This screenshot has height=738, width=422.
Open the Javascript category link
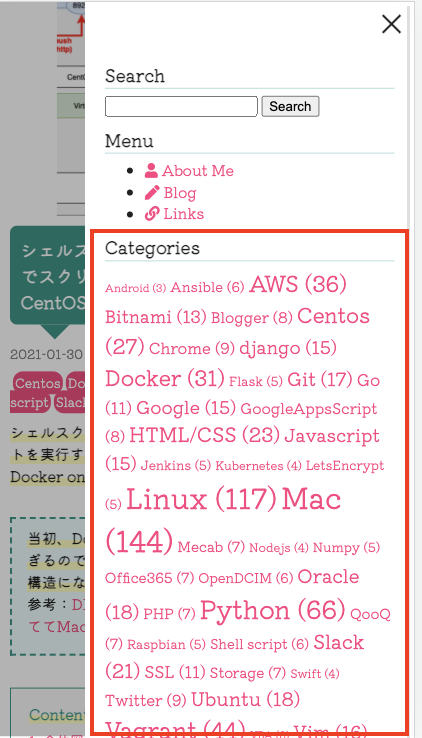[x=332, y=436]
